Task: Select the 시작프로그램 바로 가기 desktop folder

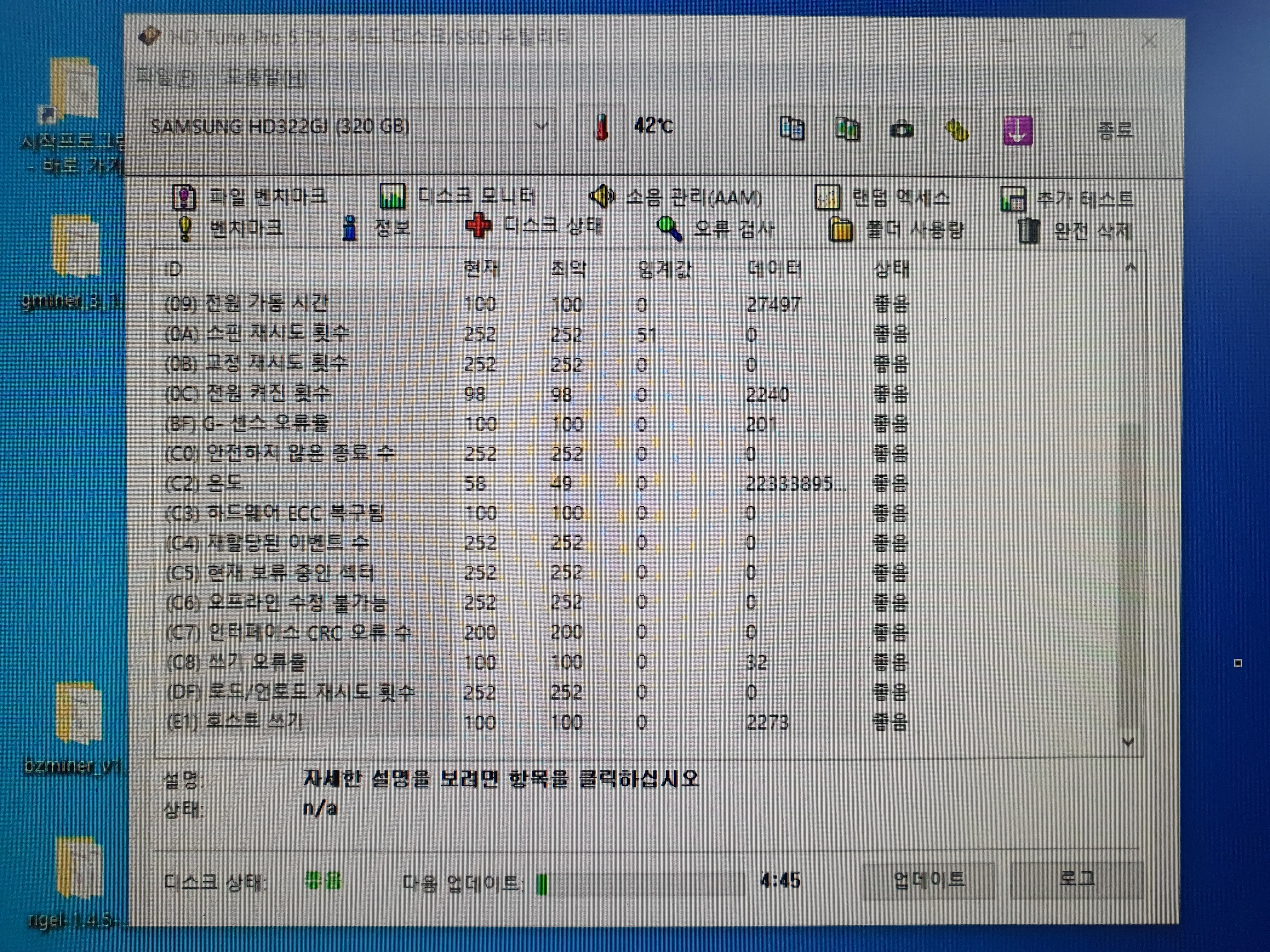Action: click(x=74, y=114)
